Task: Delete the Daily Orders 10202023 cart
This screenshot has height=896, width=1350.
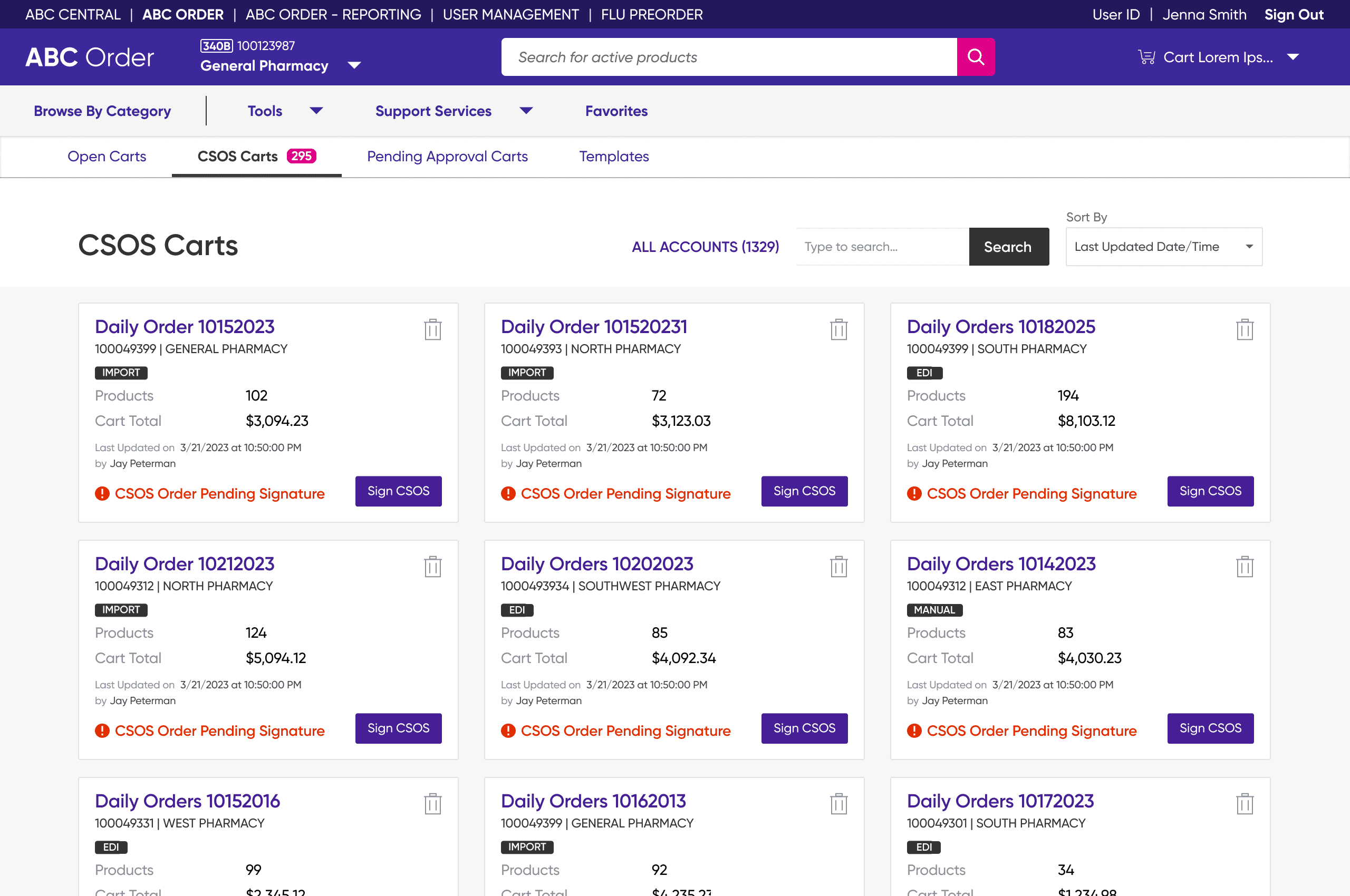Action: [x=839, y=566]
